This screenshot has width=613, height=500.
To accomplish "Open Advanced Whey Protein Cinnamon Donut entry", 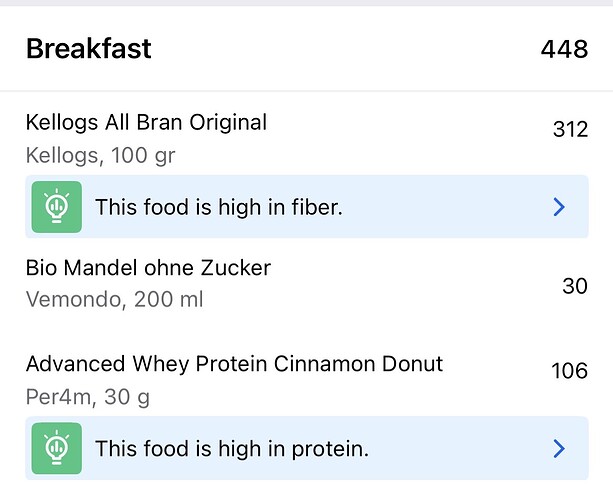I will [234, 364].
